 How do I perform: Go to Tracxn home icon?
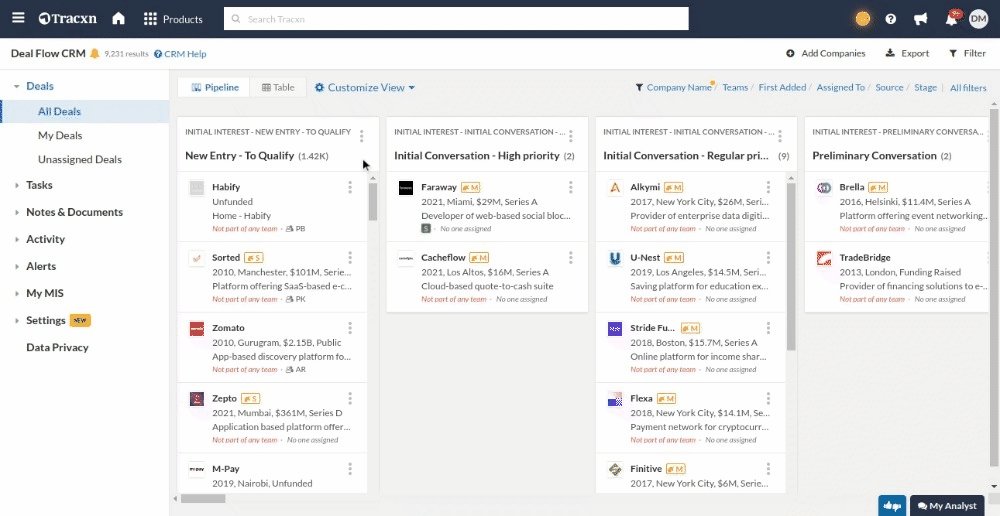[118, 19]
